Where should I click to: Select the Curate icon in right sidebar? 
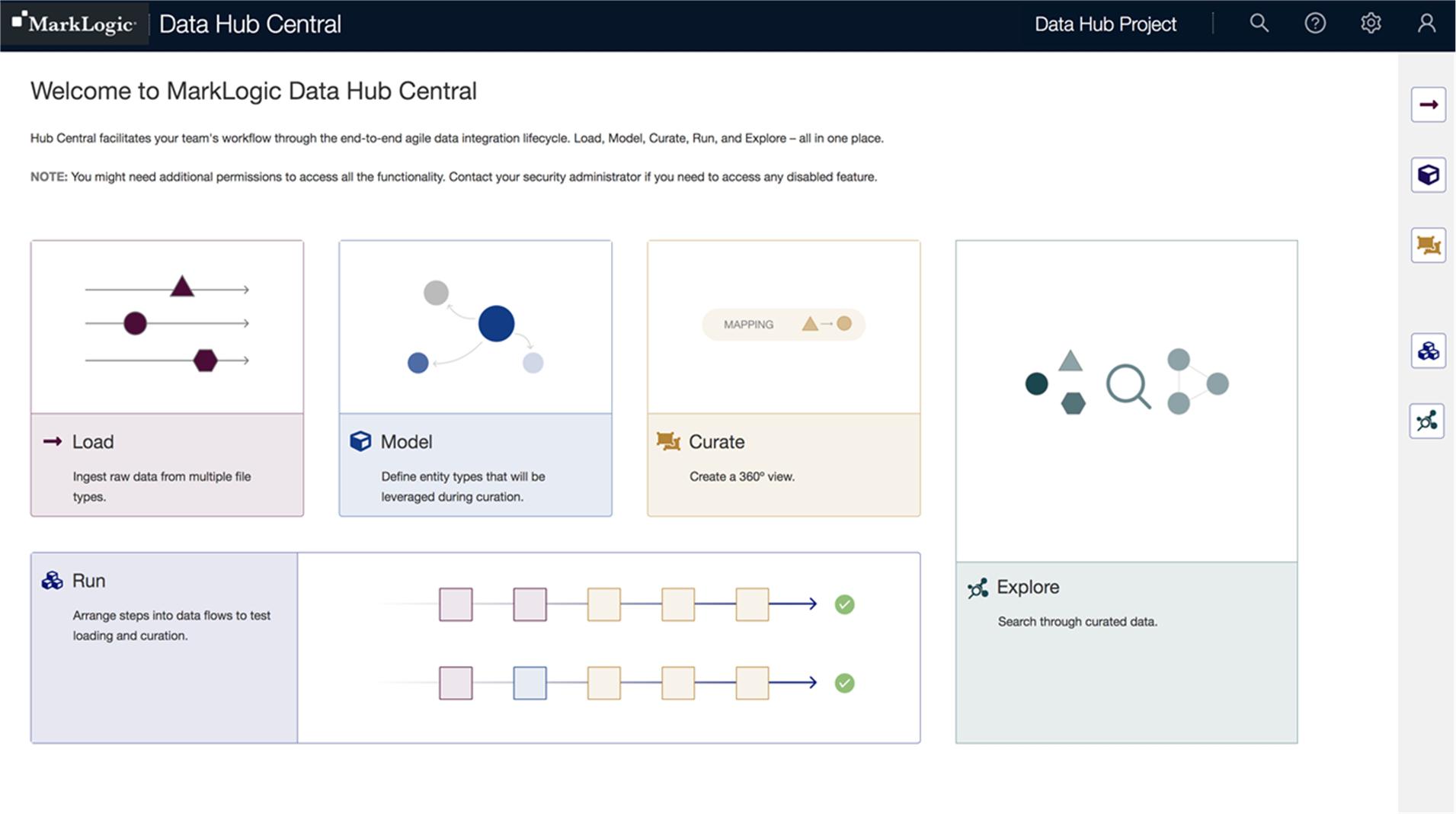(1430, 246)
